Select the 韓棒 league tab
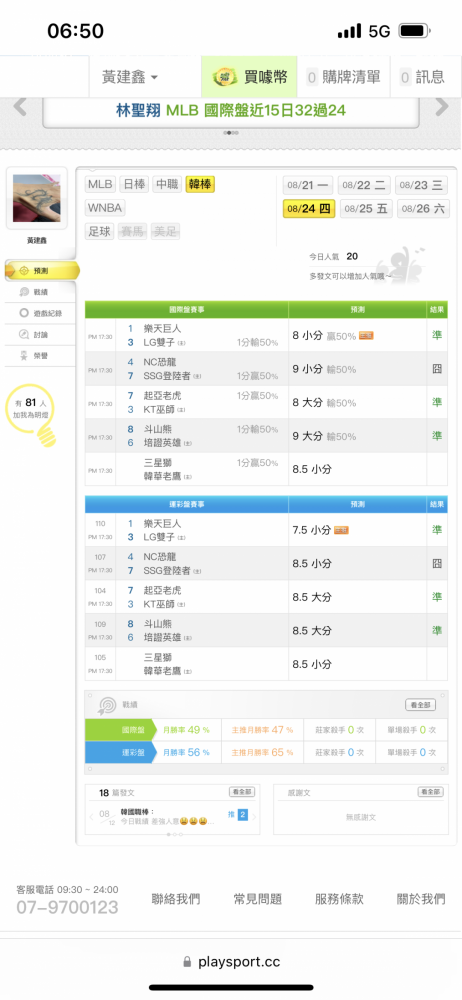Viewport: 462px width, 1000px height. [x=200, y=185]
